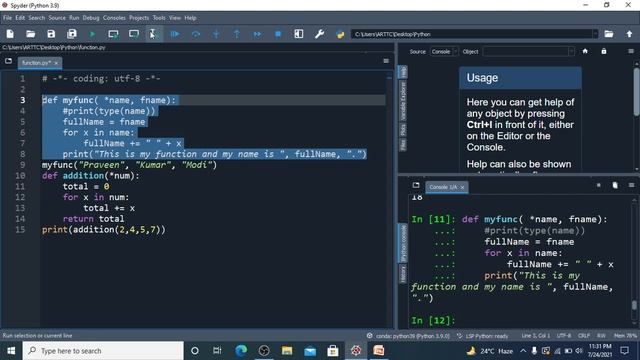The height and width of the screenshot is (360, 640).
Task: Remove all variables console icon
Action: point(615,185)
